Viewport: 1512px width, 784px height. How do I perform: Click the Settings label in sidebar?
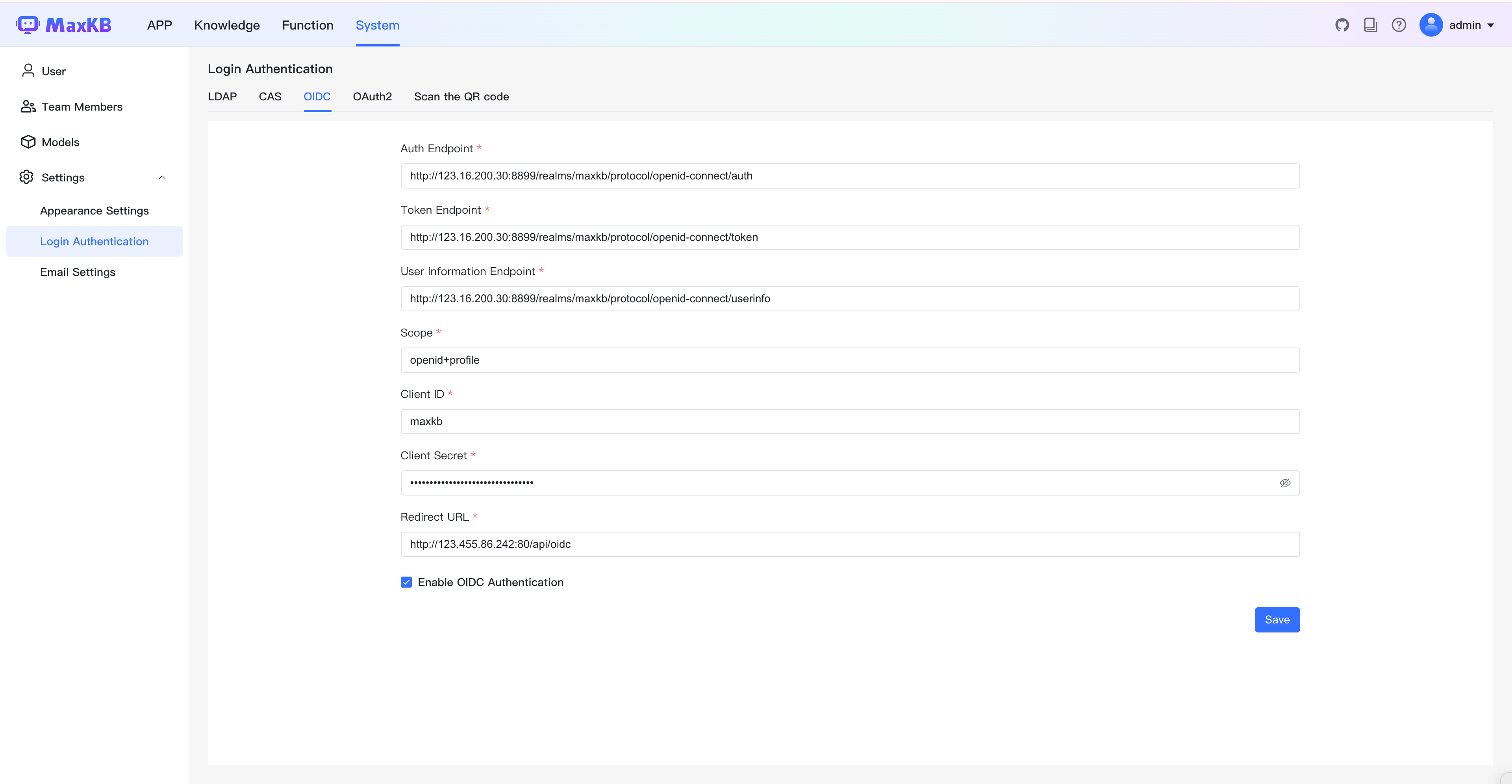click(63, 177)
